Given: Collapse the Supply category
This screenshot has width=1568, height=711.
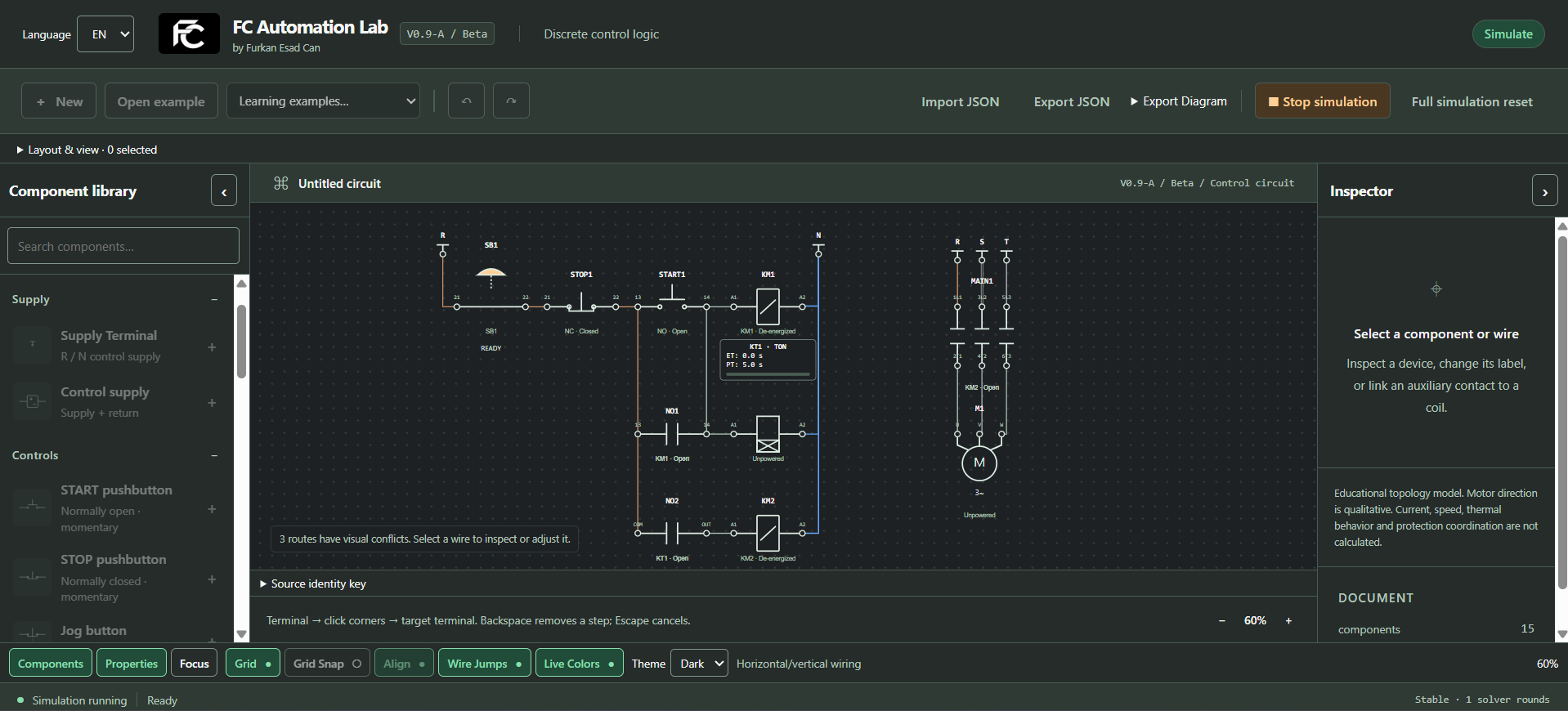Looking at the screenshot, I should 214,299.
